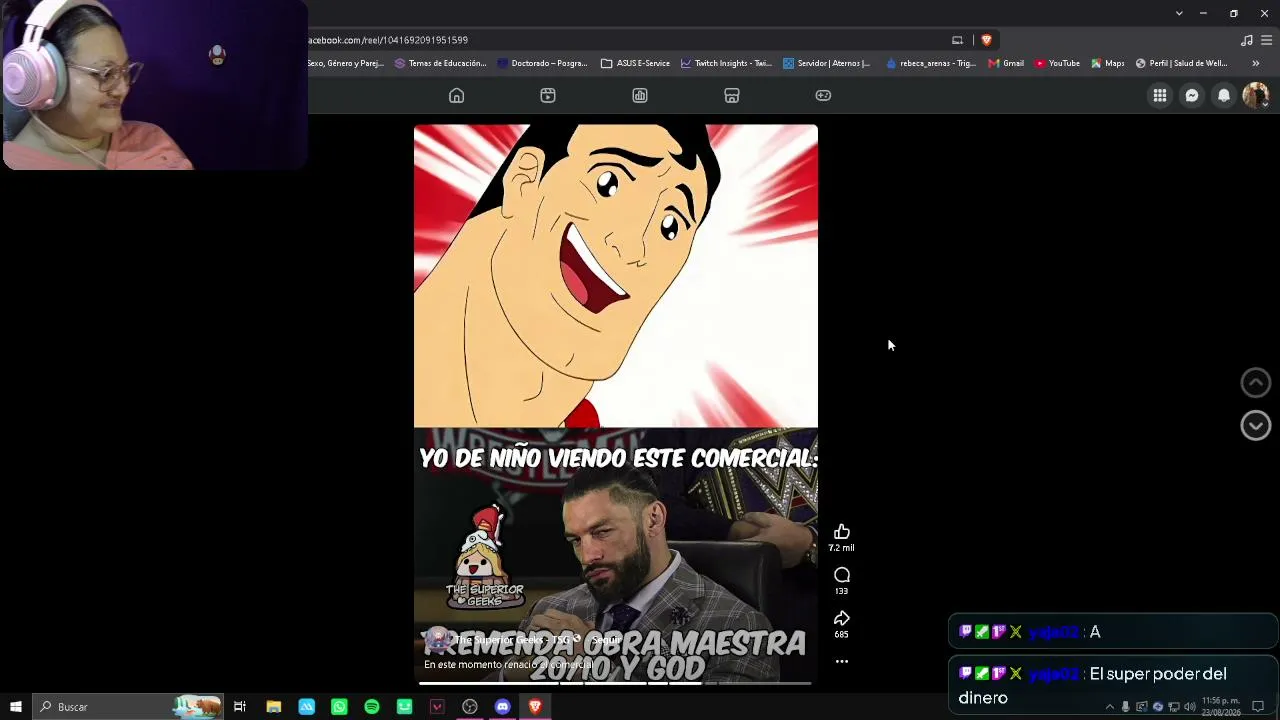Open the system tray volume control

1190,707
